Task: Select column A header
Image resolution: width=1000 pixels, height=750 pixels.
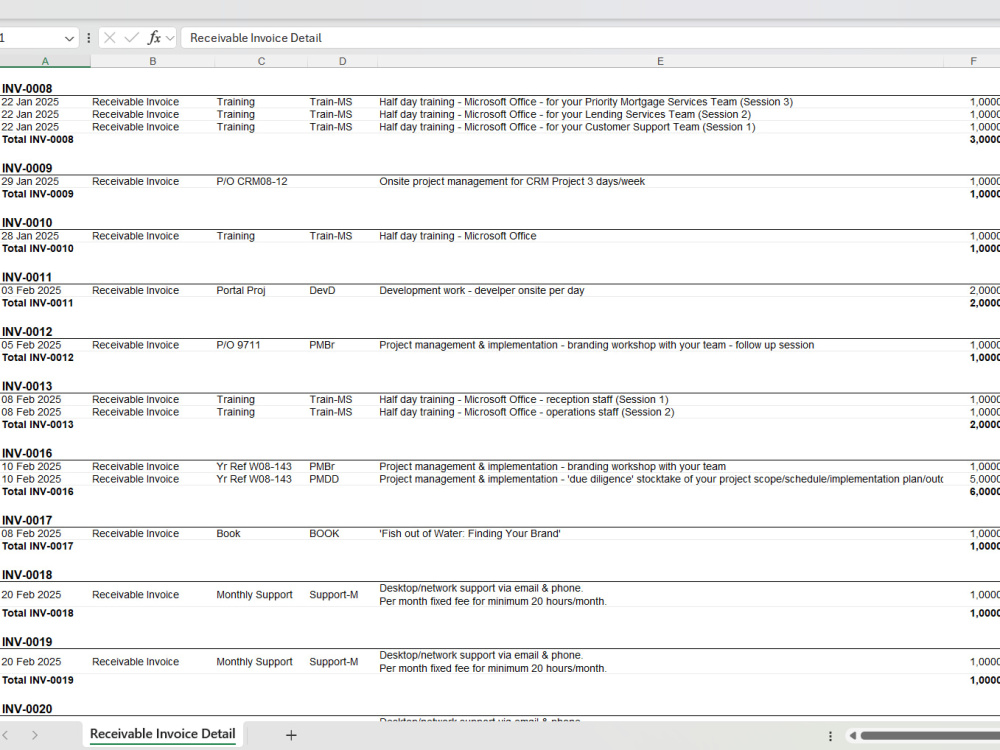Action: coord(45,61)
